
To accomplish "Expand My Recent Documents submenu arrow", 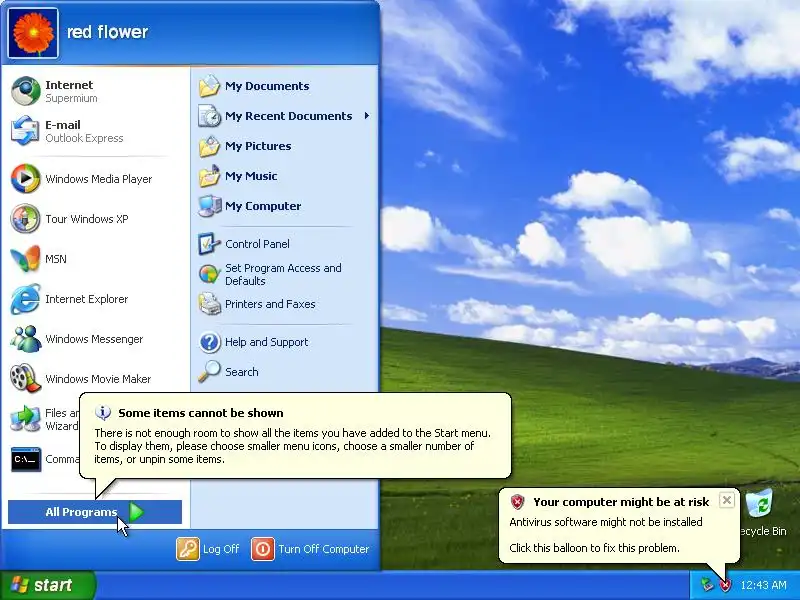I will (366, 116).
